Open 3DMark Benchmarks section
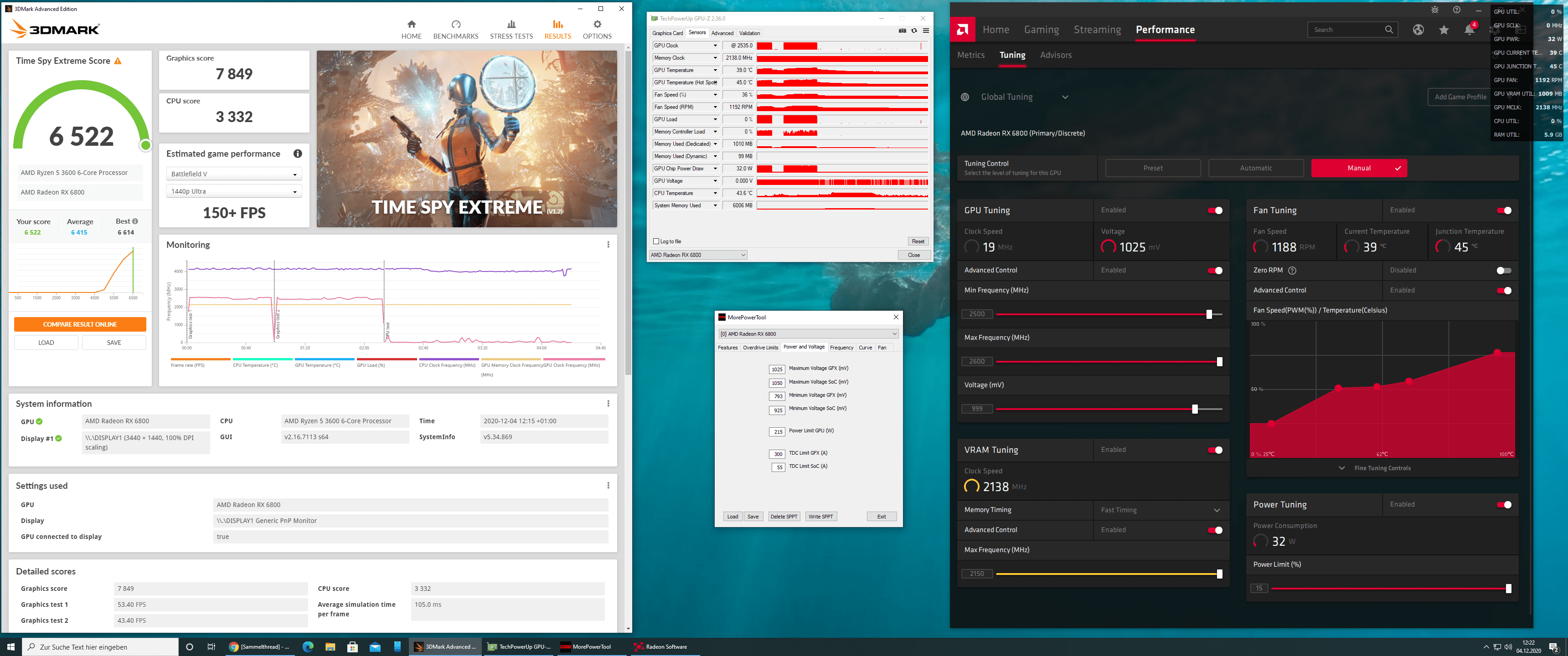1568x656 pixels. pyautogui.click(x=456, y=29)
